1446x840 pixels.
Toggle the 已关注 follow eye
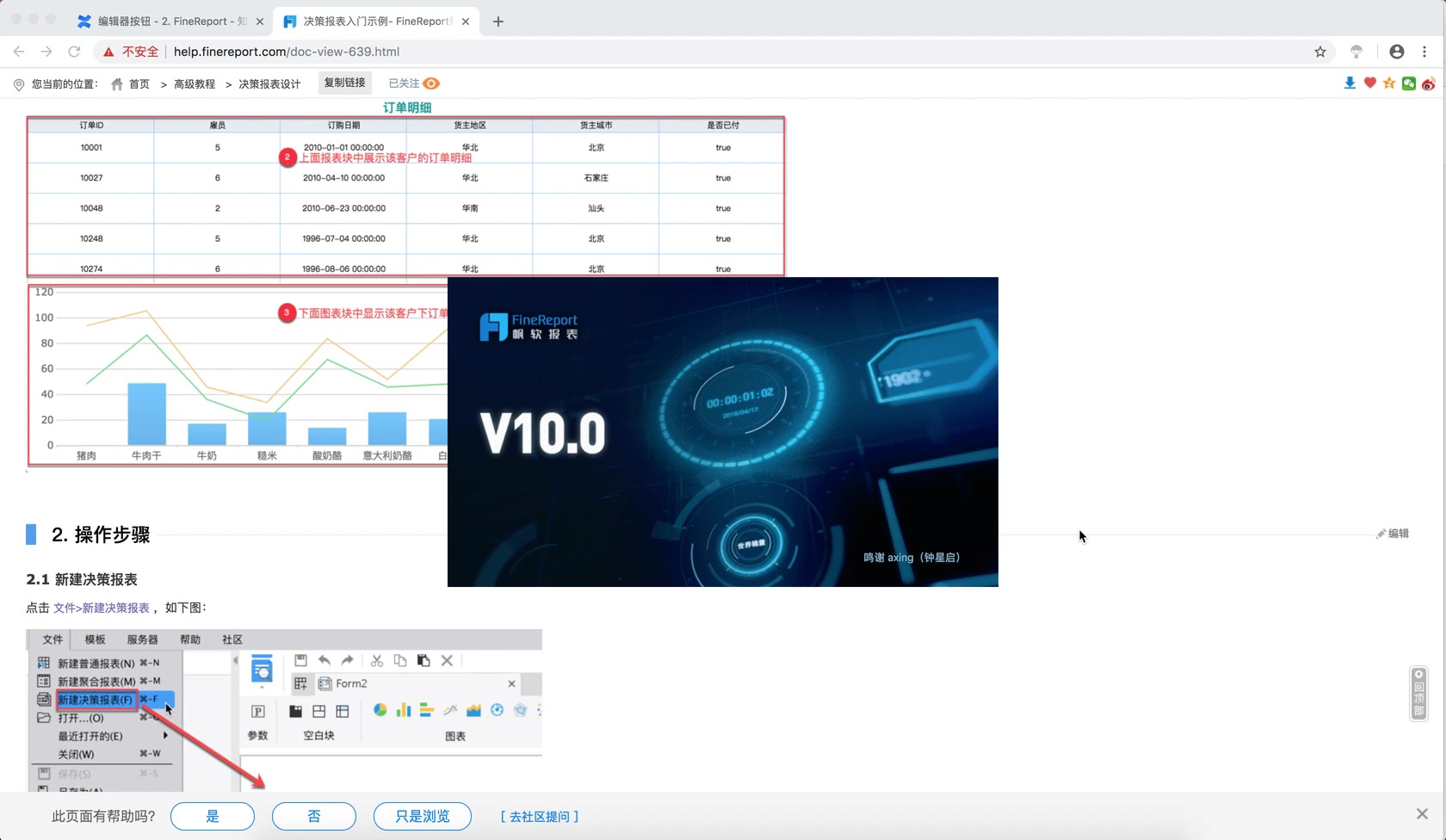tap(431, 83)
